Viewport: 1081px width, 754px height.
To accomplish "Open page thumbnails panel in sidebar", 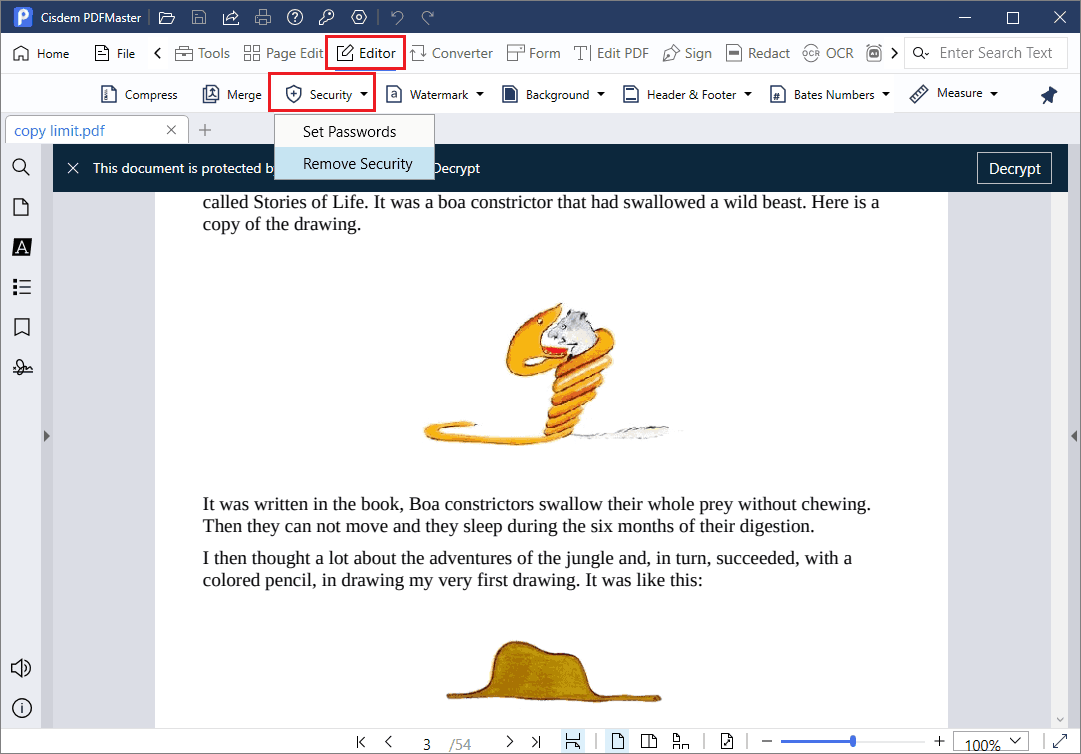I will click(x=21, y=207).
